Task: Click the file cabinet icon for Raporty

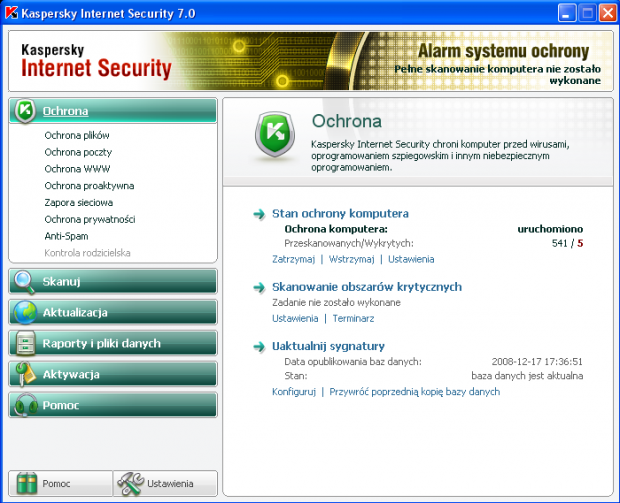Action: pos(26,343)
